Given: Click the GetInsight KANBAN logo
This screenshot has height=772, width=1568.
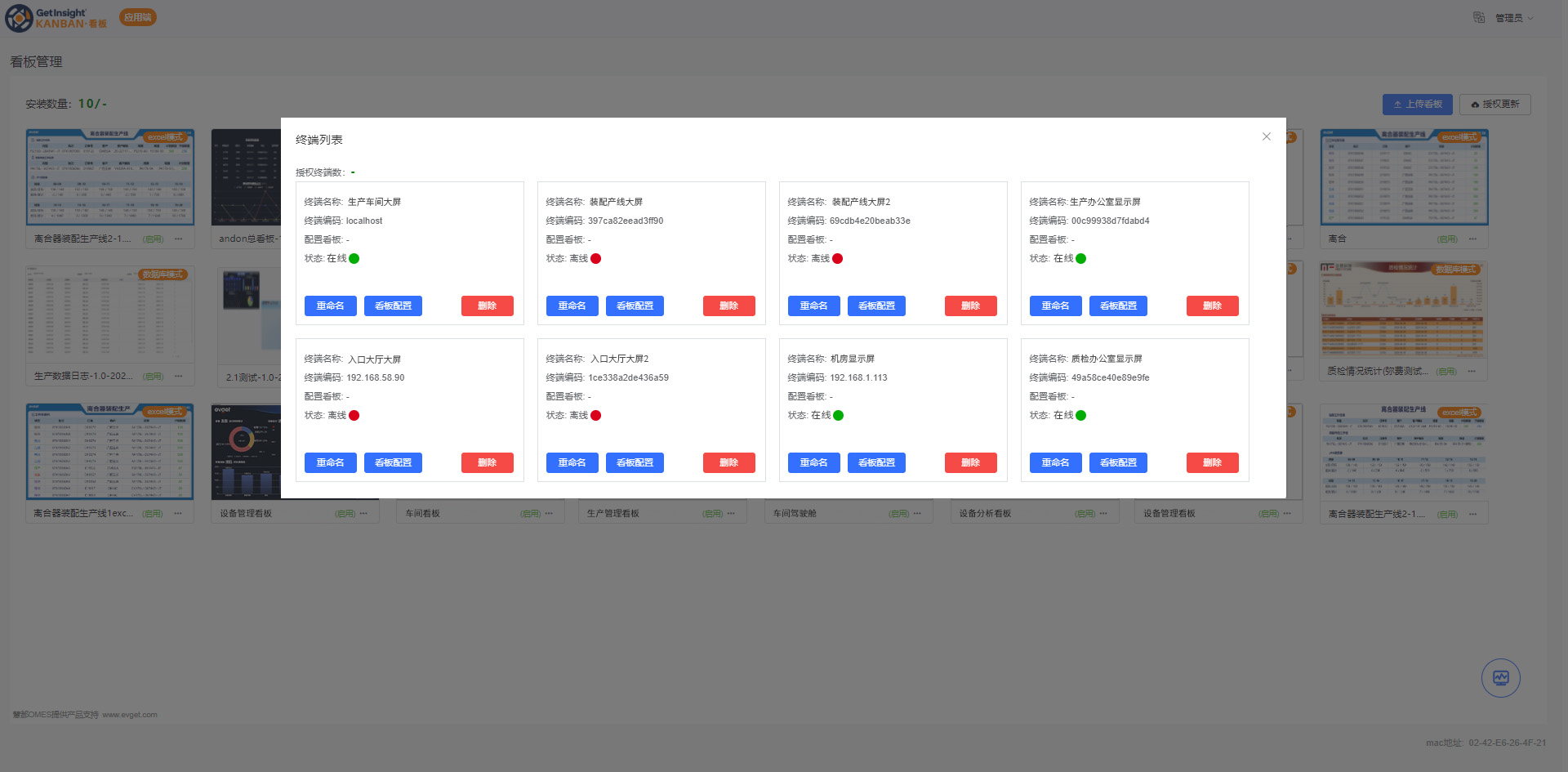Looking at the screenshot, I should pyautogui.click(x=56, y=18).
